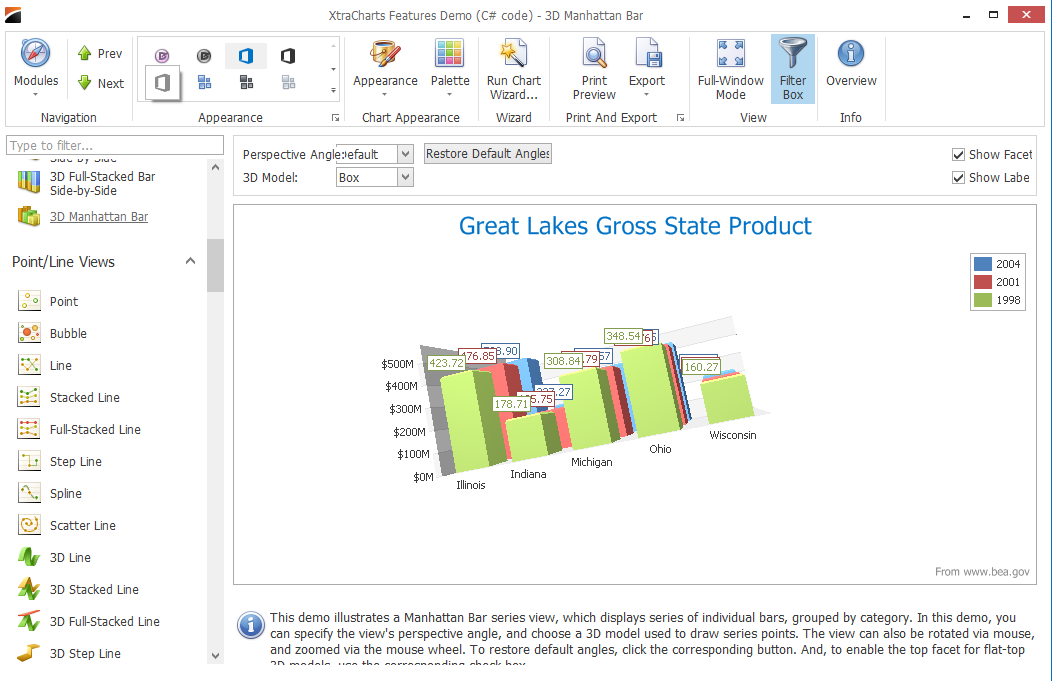1052x681 pixels.
Task: Apply the pink DevExpress skin
Action: click(x=162, y=56)
